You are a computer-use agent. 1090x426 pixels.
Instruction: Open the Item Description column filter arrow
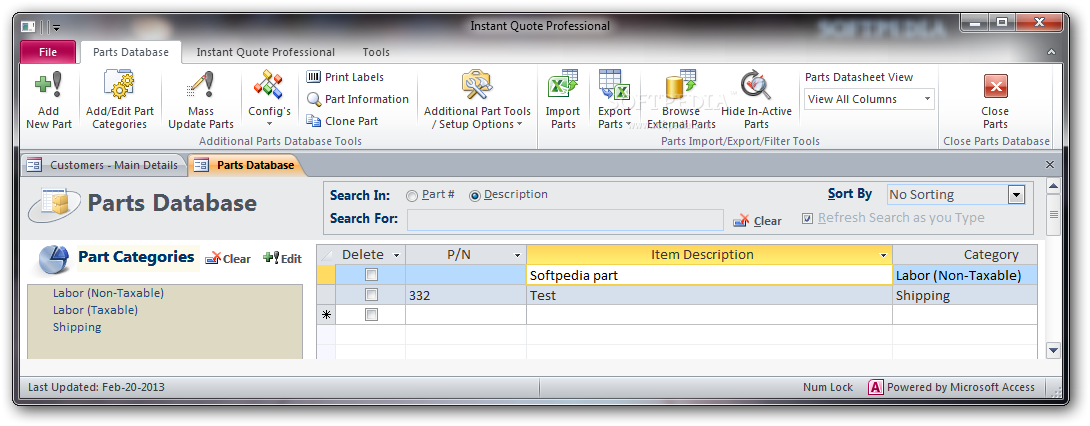pyautogui.click(x=883, y=255)
